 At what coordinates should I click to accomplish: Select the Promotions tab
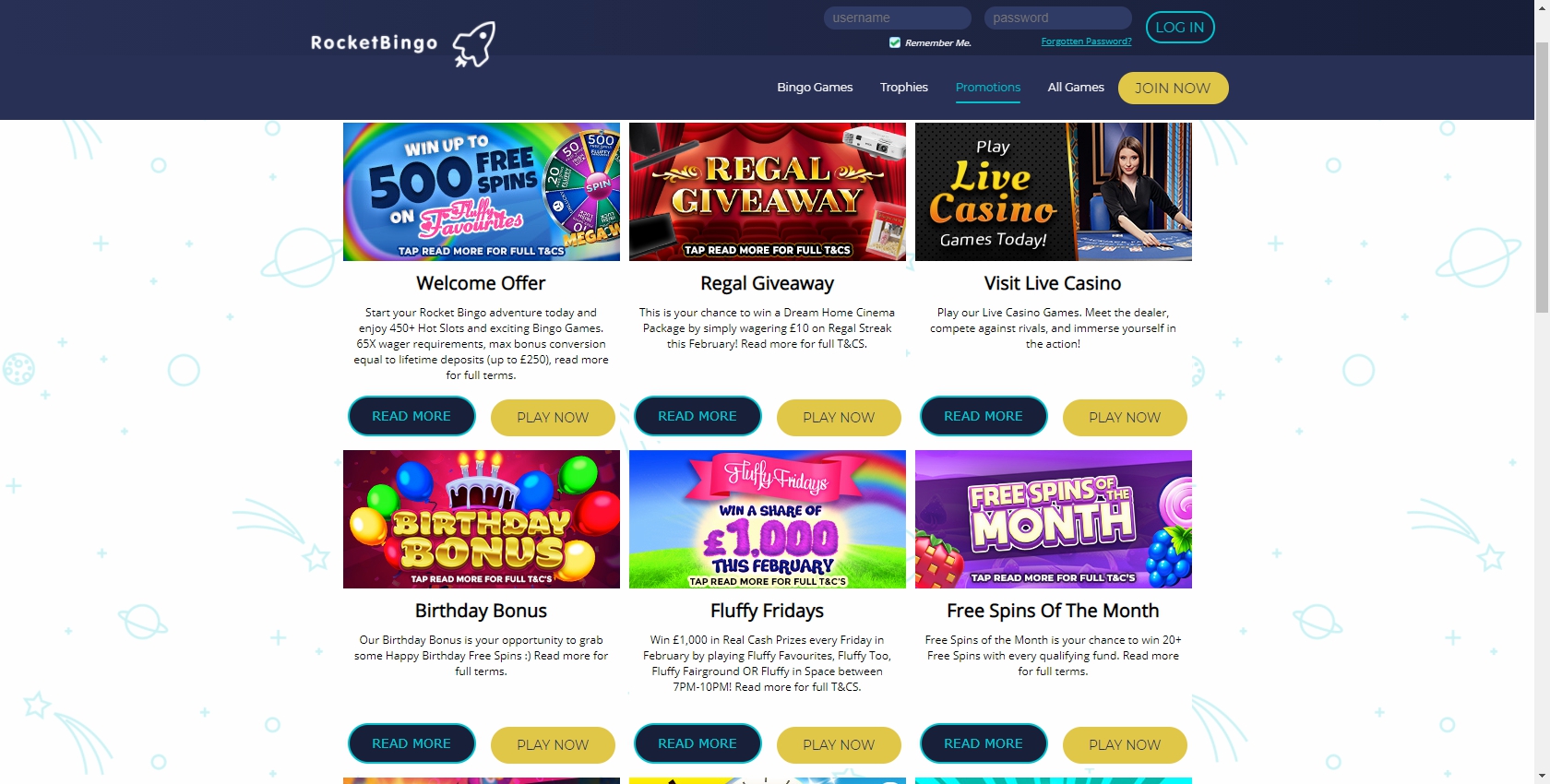(x=988, y=88)
